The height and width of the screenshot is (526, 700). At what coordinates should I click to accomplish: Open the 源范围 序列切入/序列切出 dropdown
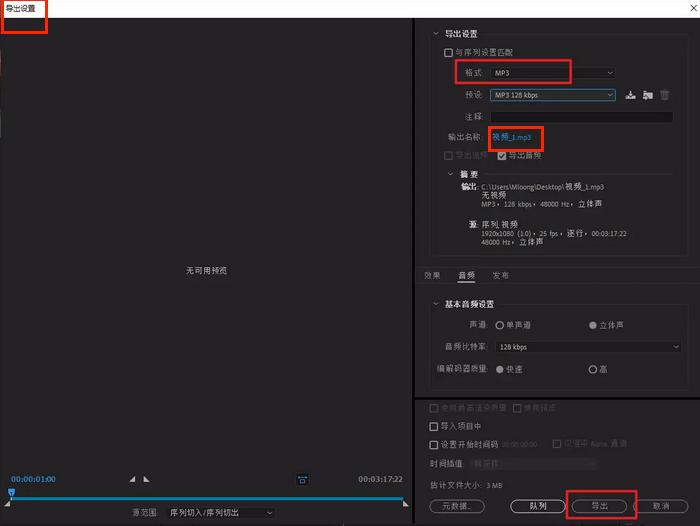pyautogui.click(x=221, y=513)
